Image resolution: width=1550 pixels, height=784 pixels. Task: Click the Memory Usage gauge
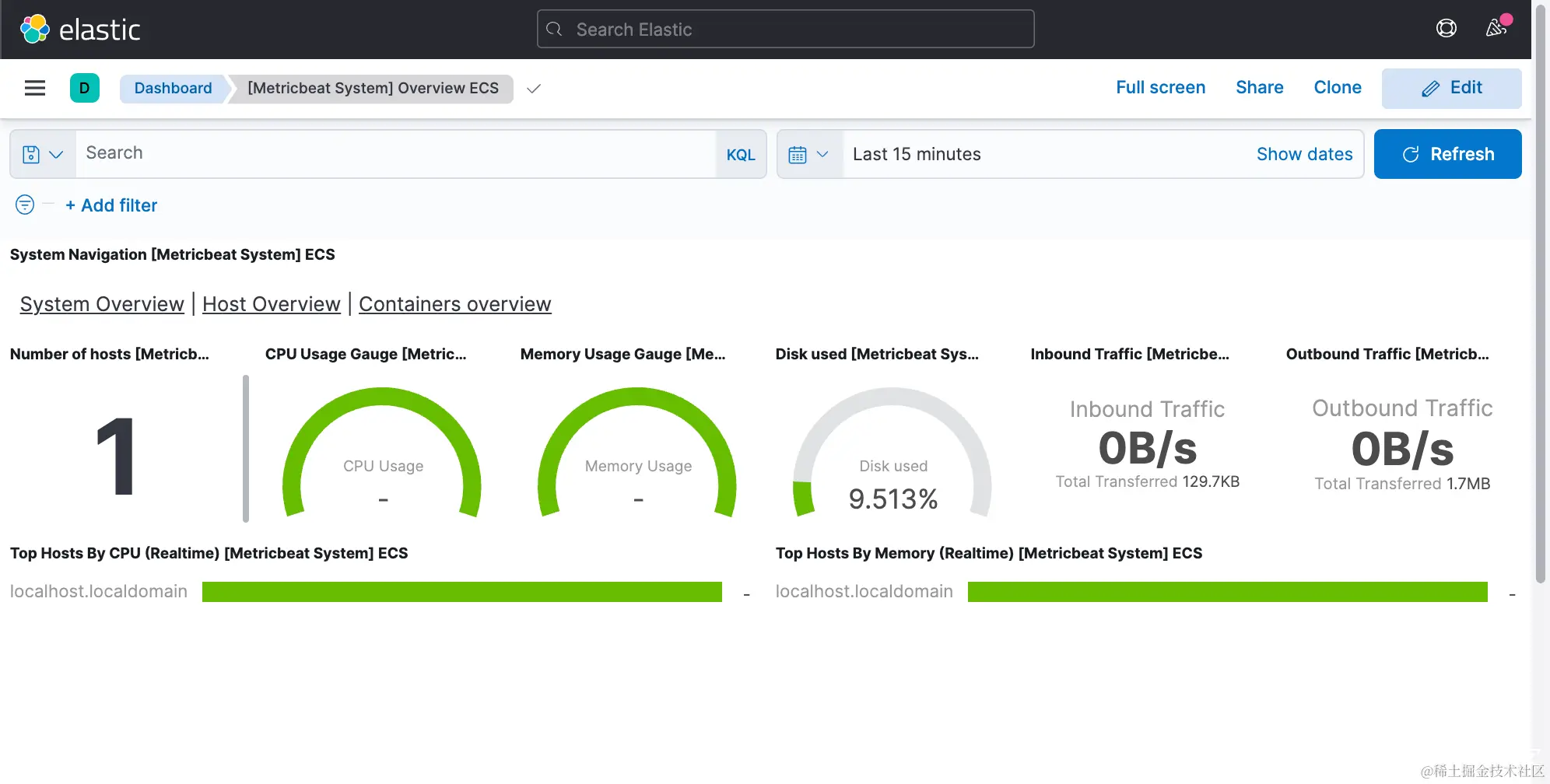(637, 453)
